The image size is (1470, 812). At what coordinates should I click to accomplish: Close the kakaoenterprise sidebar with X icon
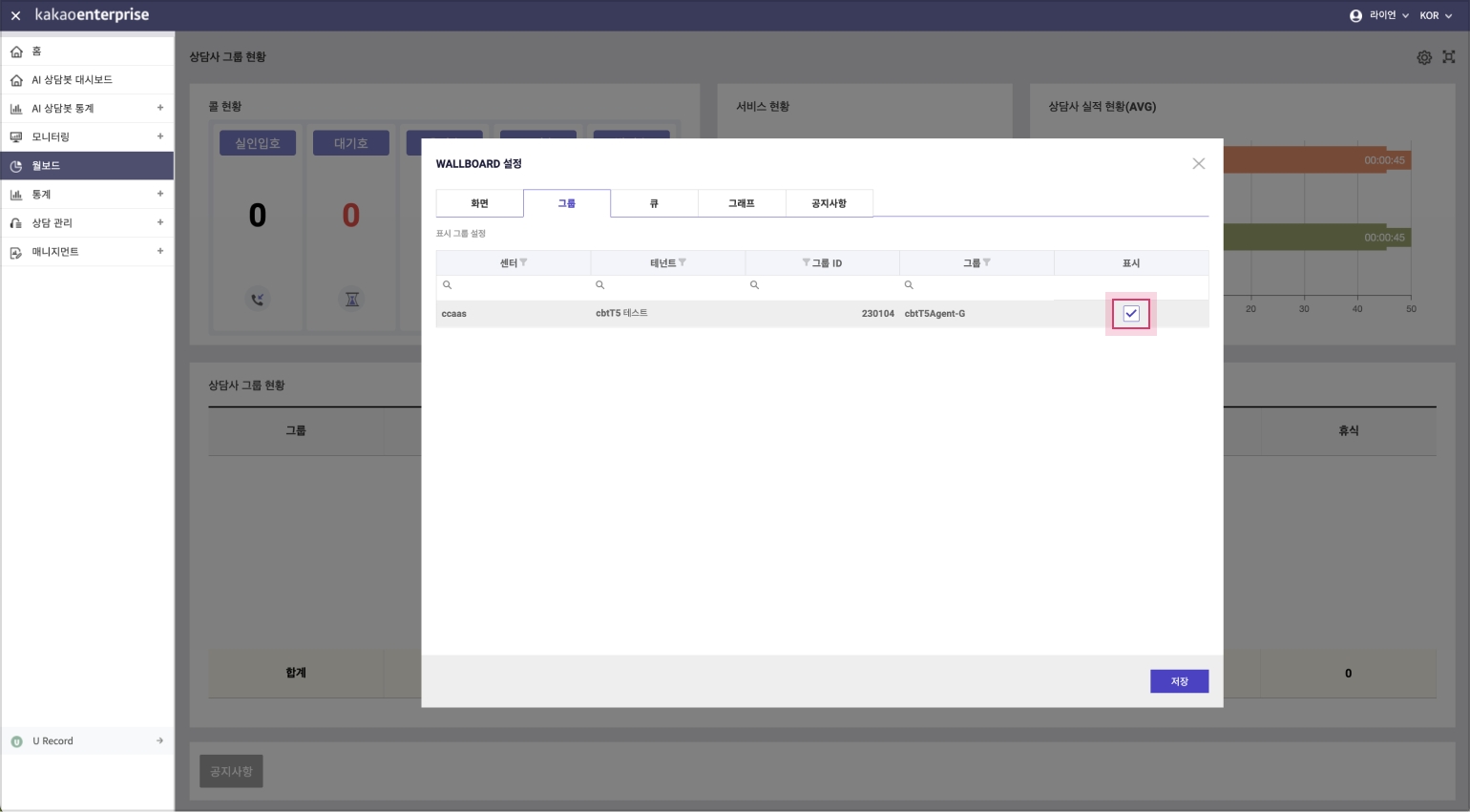tap(15, 15)
